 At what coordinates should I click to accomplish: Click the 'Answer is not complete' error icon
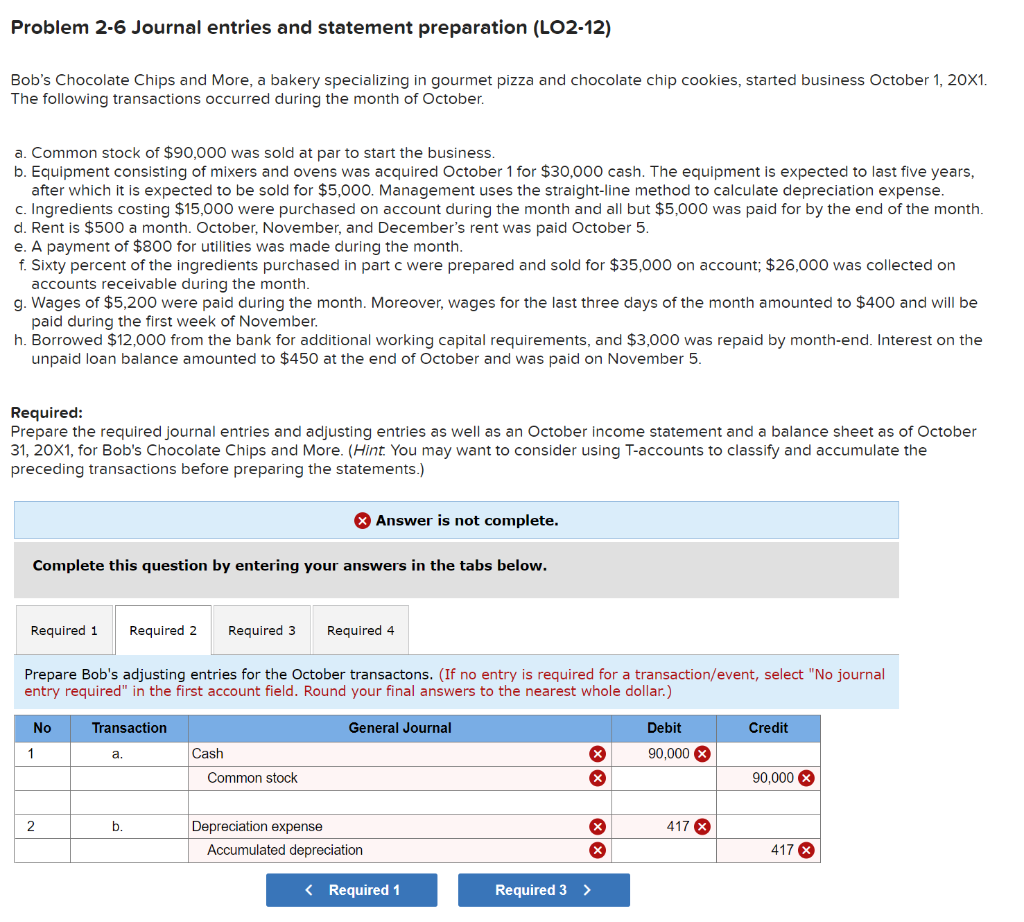[362, 520]
